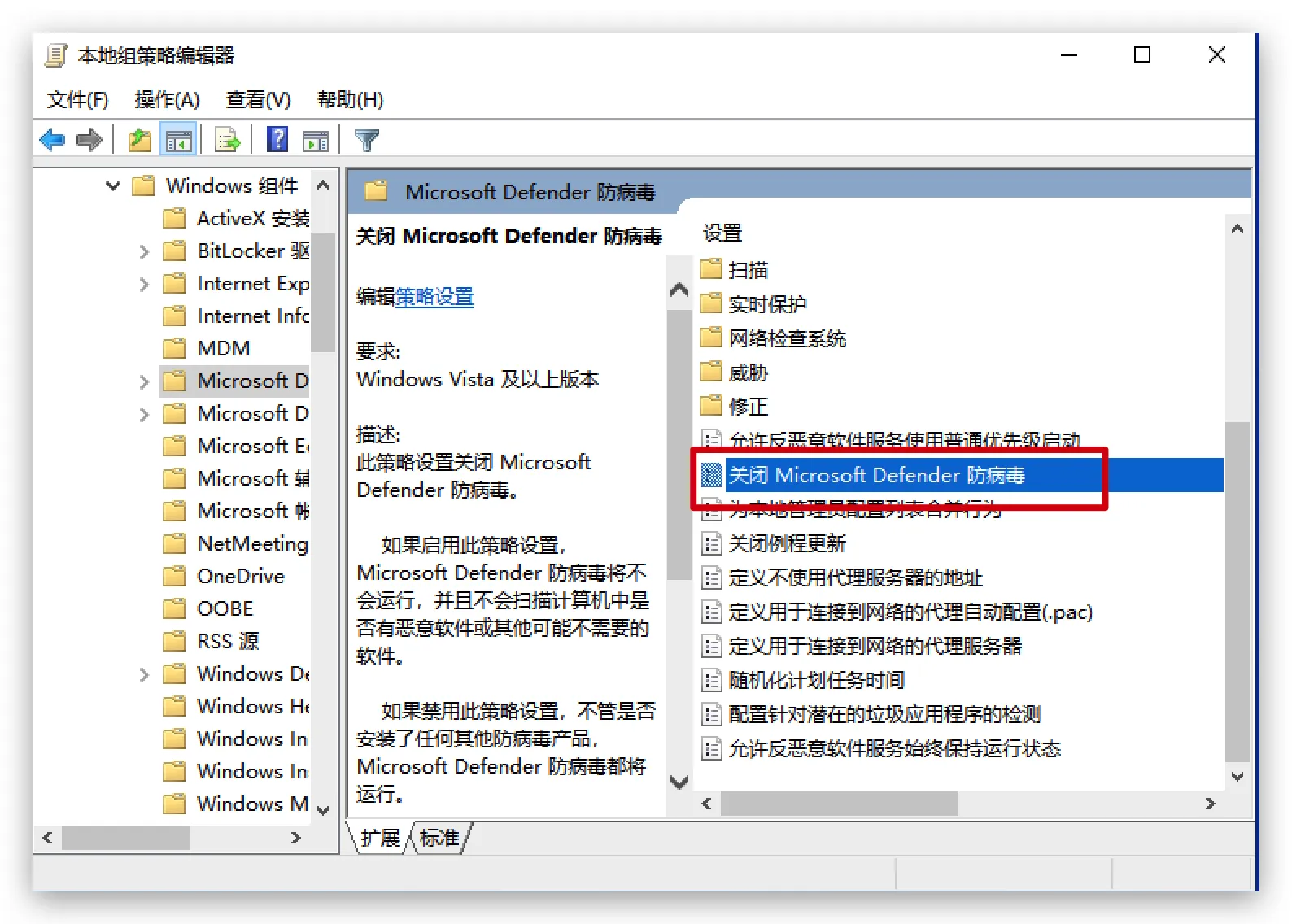The height and width of the screenshot is (924, 1292).
Task: Expand the BitLocker folder node
Action: [144, 251]
